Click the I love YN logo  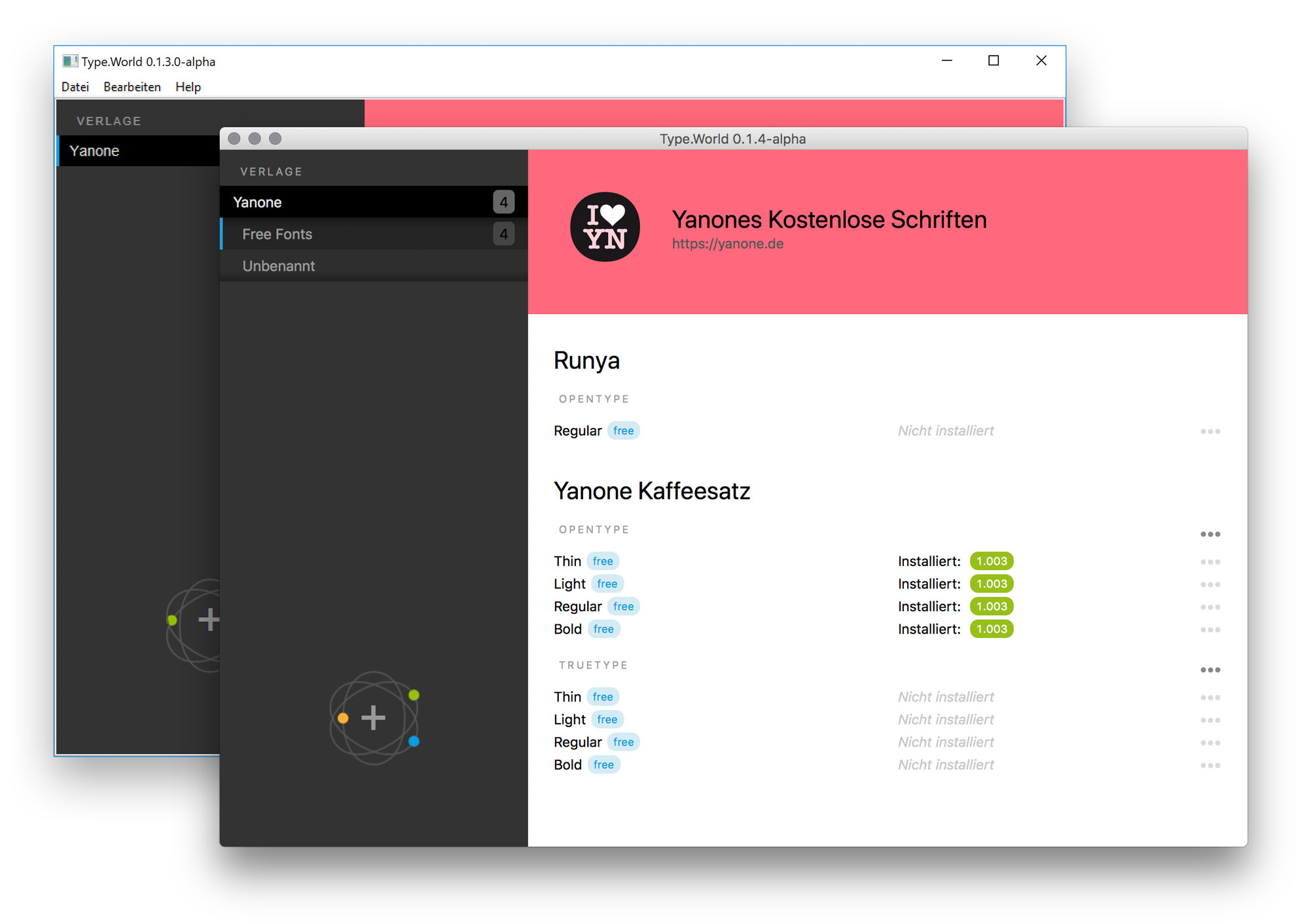[605, 227]
